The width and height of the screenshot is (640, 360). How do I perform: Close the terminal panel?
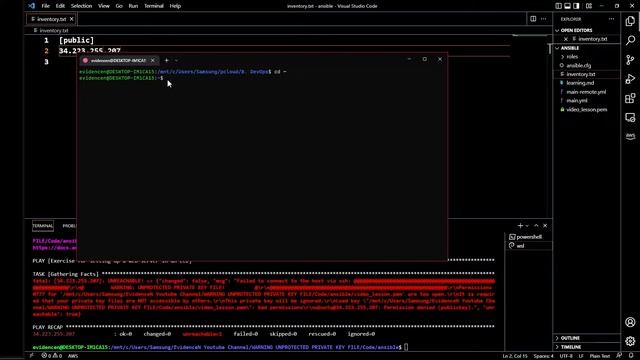(545, 226)
